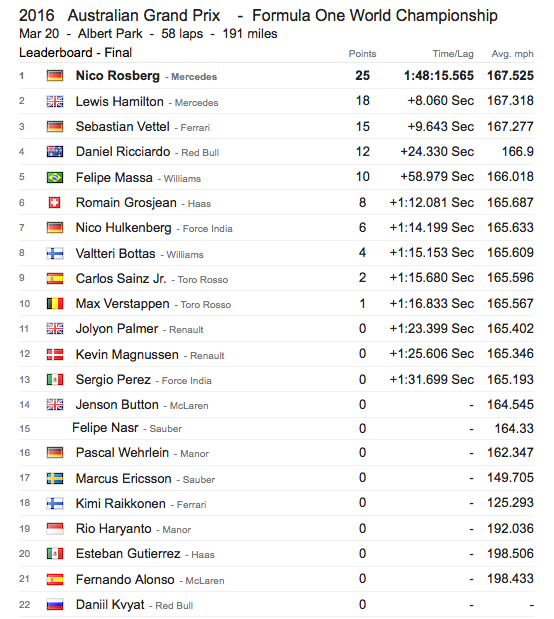Open Sebastian Vettel's driver entry
Screen dimensions: 554x619
[122, 126]
